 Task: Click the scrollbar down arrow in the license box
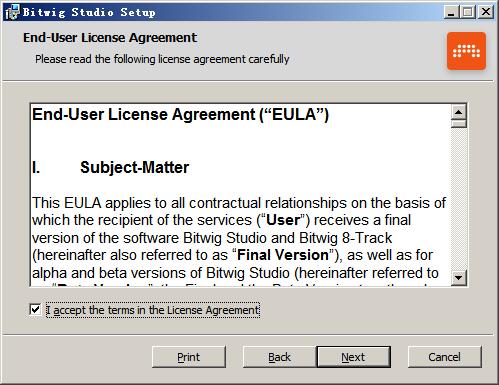(459, 277)
